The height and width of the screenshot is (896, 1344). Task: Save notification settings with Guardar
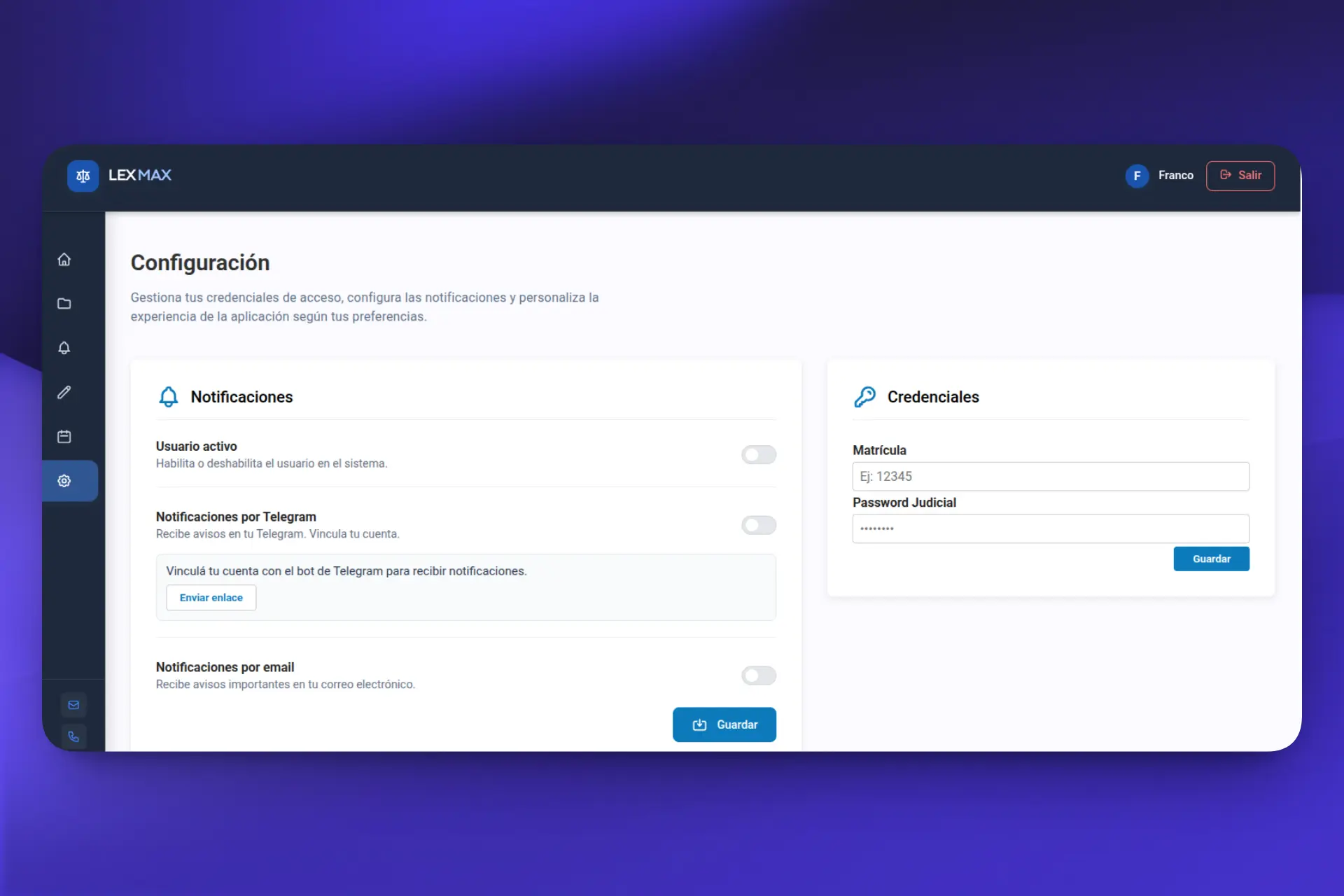point(724,724)
